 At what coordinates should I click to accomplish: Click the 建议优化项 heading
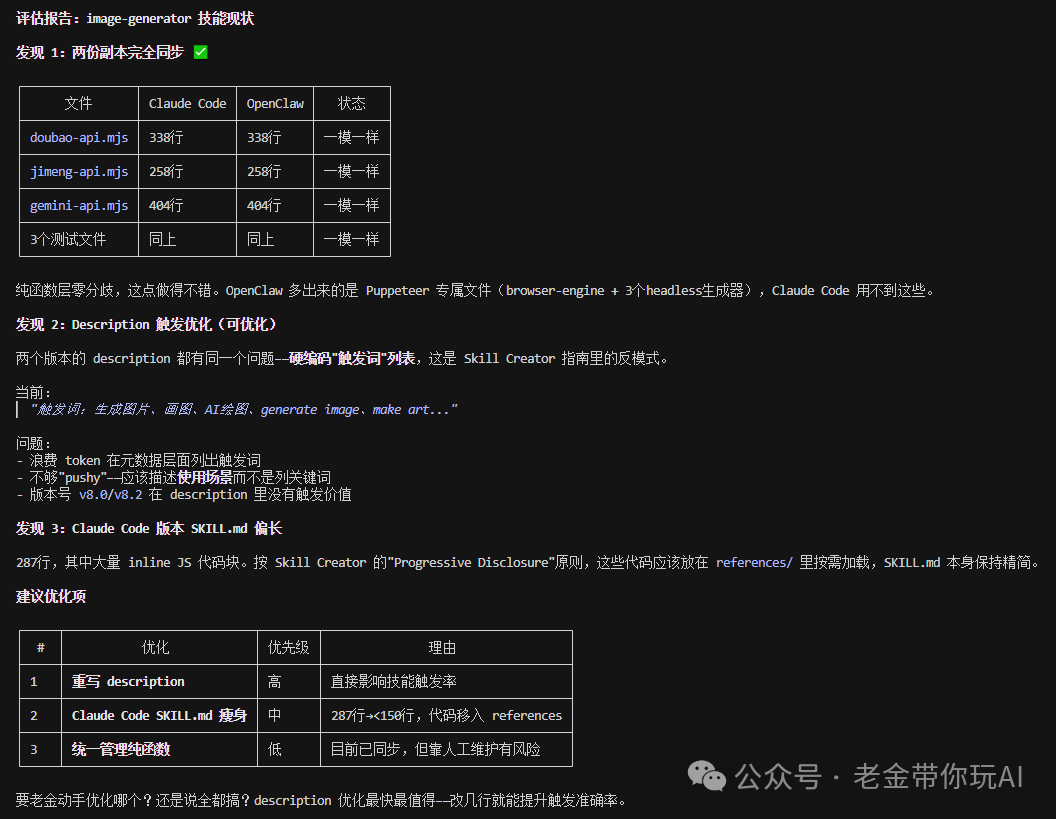tap(51, 597)
